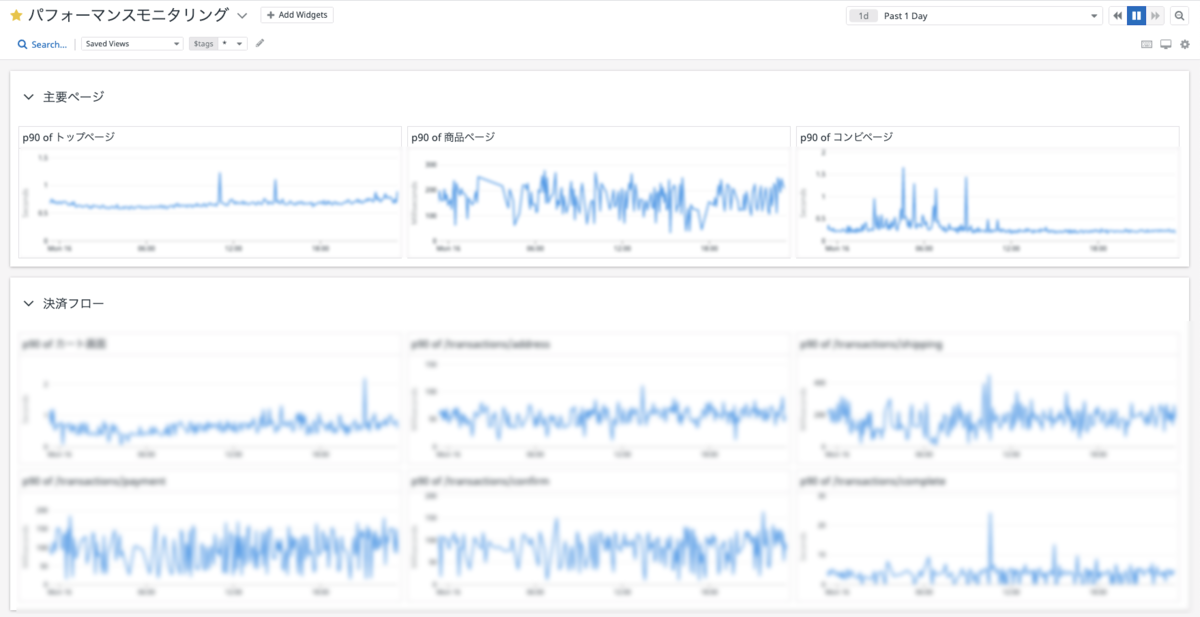Click the /transactions/confirm chart
The image size is (1200, 617).
[599, 547]
